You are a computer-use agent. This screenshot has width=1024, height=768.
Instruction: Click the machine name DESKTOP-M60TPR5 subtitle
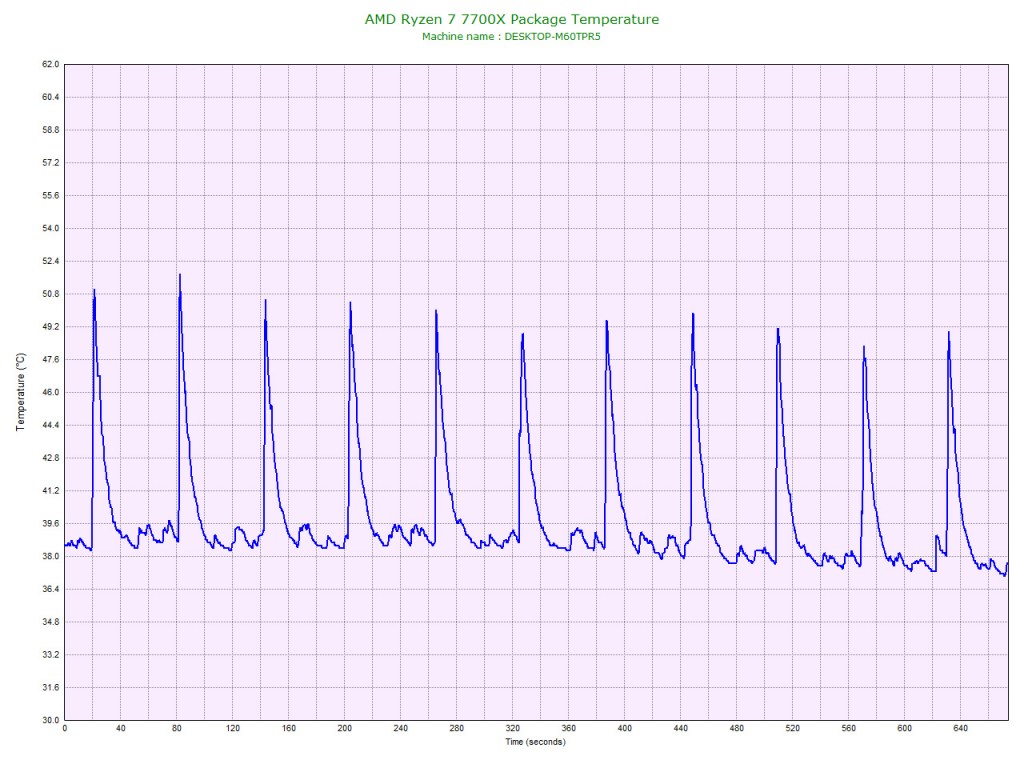(x=511, y=36)
